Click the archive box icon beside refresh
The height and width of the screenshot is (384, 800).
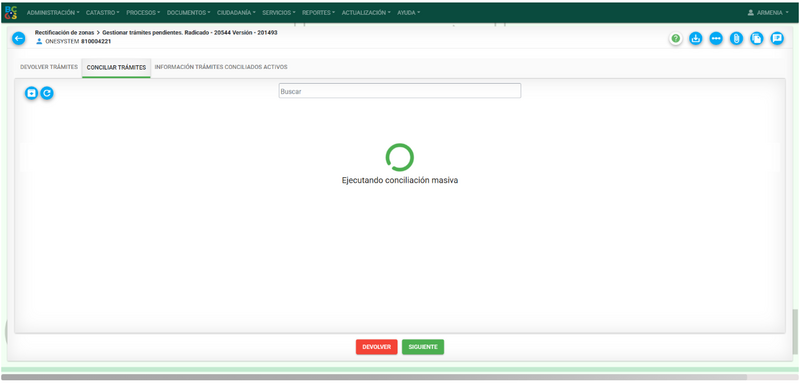tap(32, 93)
